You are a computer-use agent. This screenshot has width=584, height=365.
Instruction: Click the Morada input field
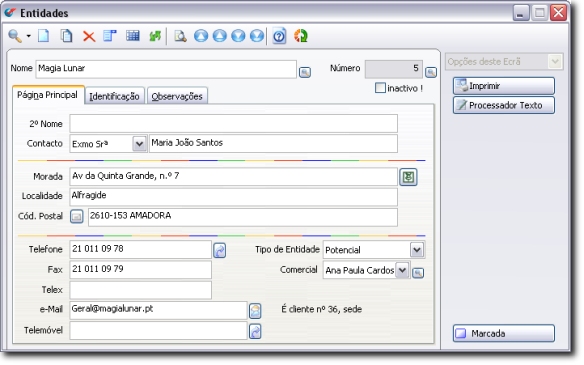[x=234, y=177]
